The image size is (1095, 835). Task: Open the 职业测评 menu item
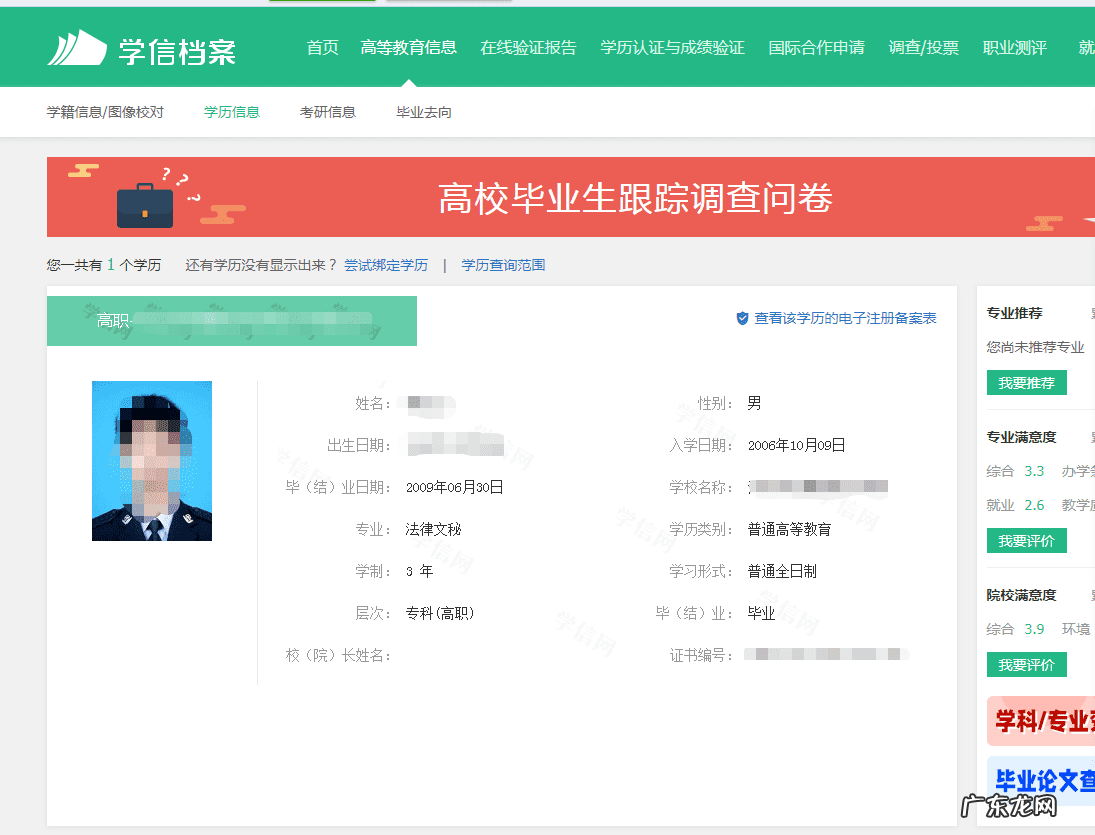(x=1014, y=47)
